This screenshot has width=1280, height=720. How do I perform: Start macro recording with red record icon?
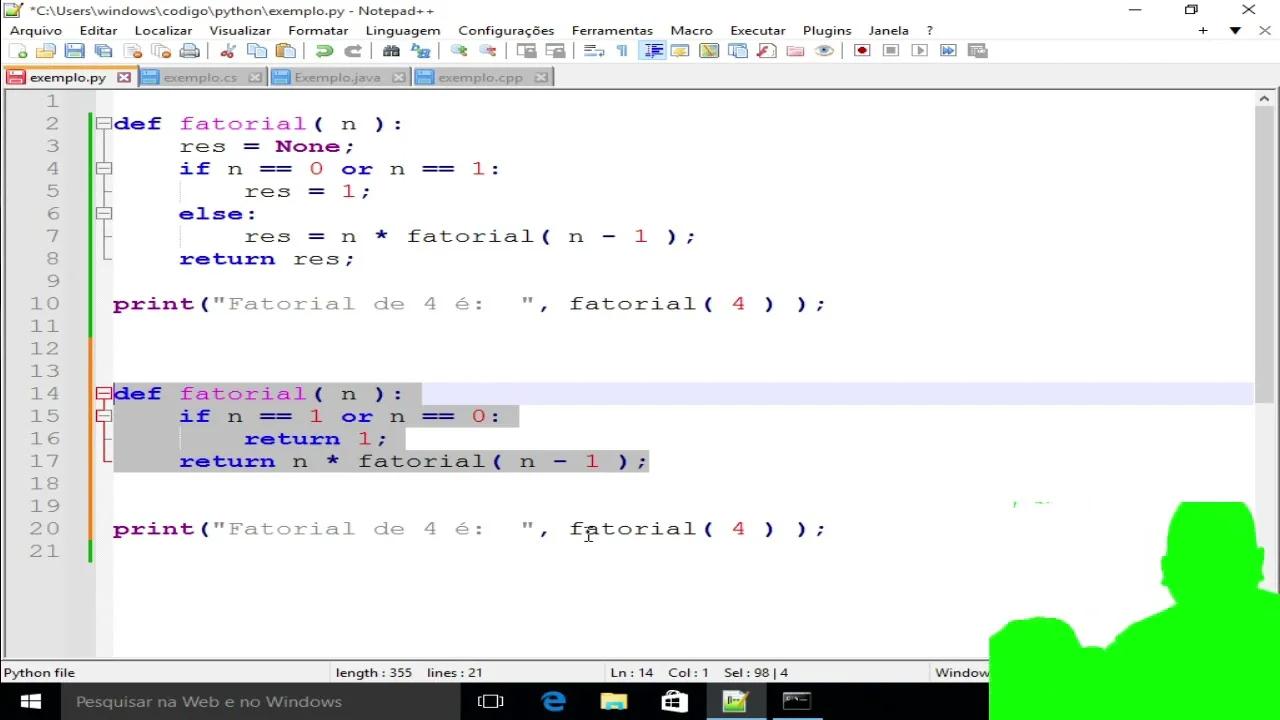coord(862,51)
